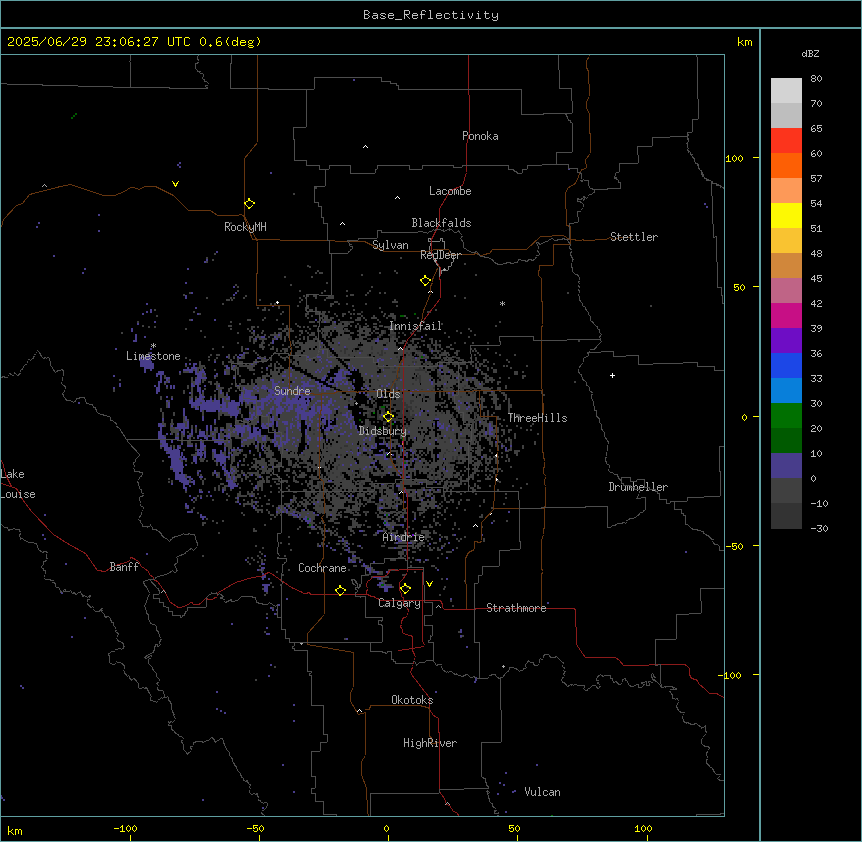Click the 2025/06/29 23:06:27 UTC timestamp
This screenshot has height=842, width=862.
98,42
